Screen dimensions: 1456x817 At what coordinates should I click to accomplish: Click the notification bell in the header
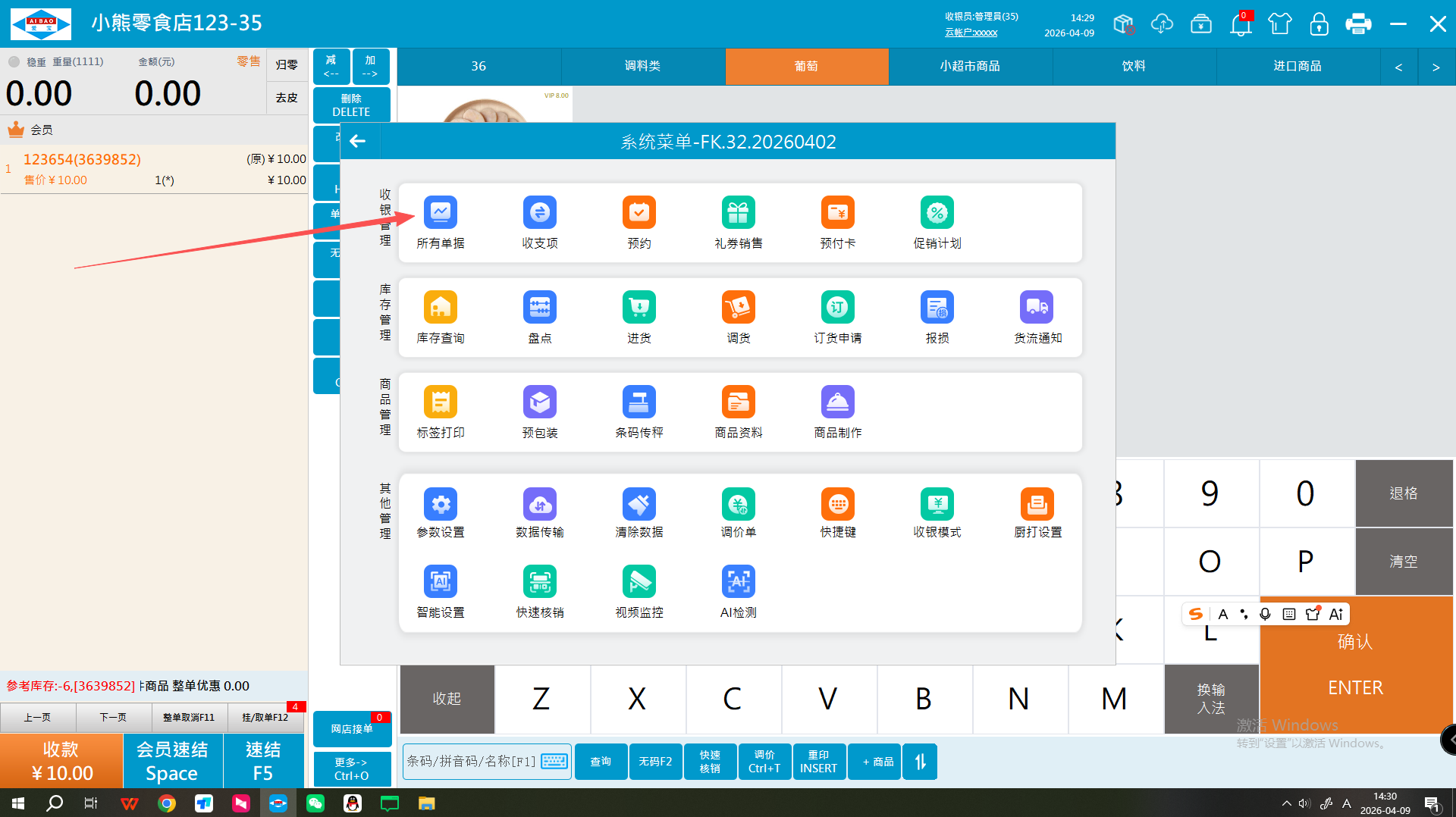(1240, 24)
